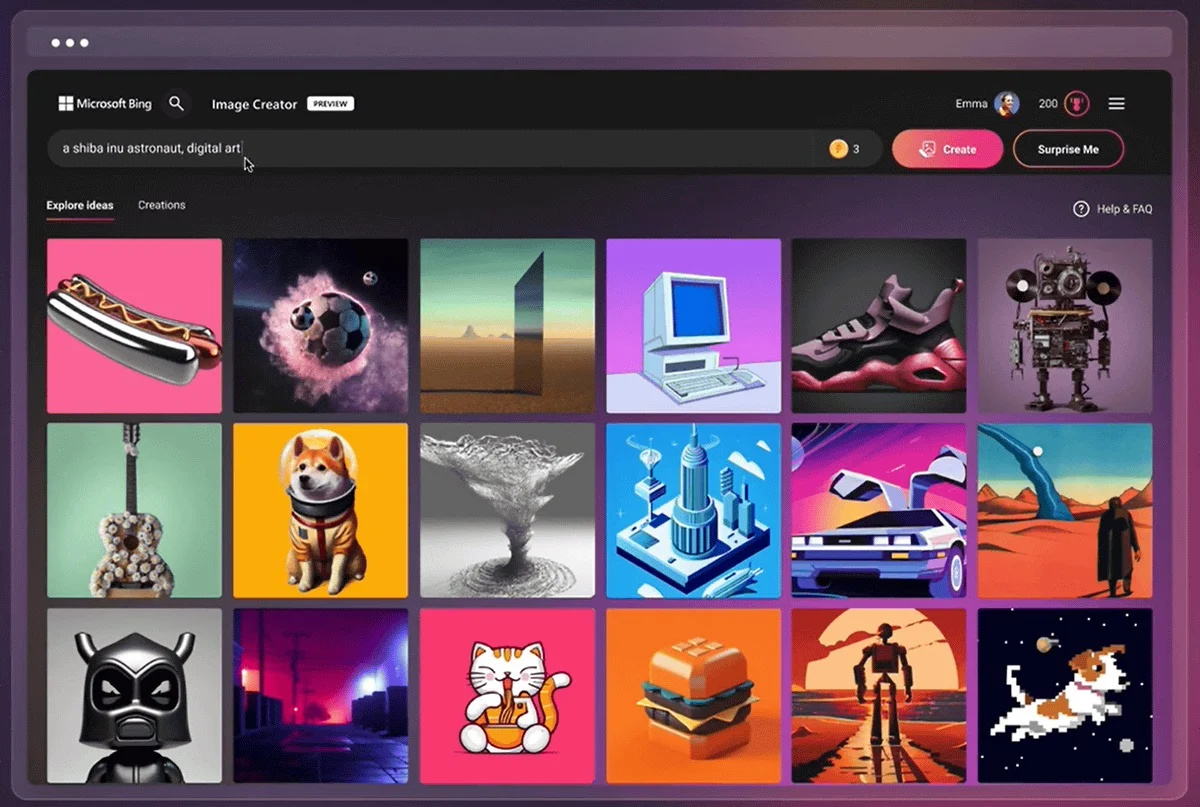This screenshot has height=807, width=1200.
Task: Click the PREVIEW badge next to Image Creator
Action: [x=330, y=104]
